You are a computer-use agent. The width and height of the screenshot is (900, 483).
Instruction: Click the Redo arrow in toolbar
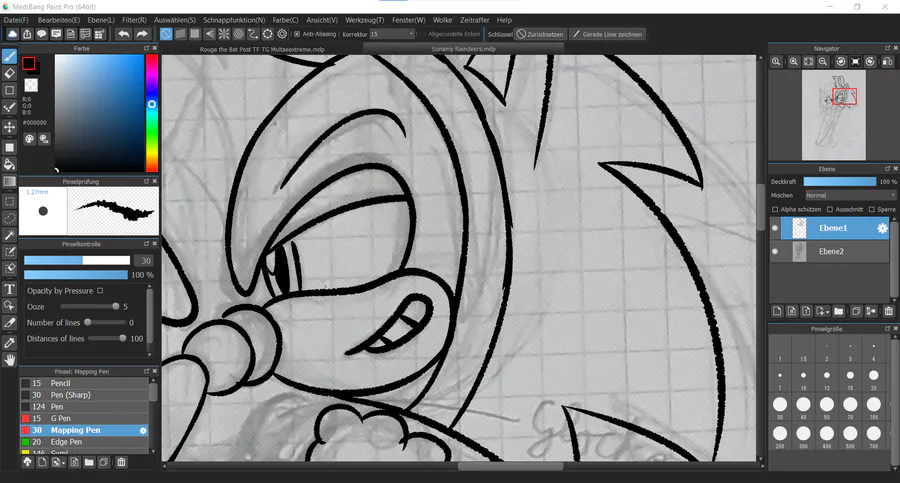tap(142, 34)
